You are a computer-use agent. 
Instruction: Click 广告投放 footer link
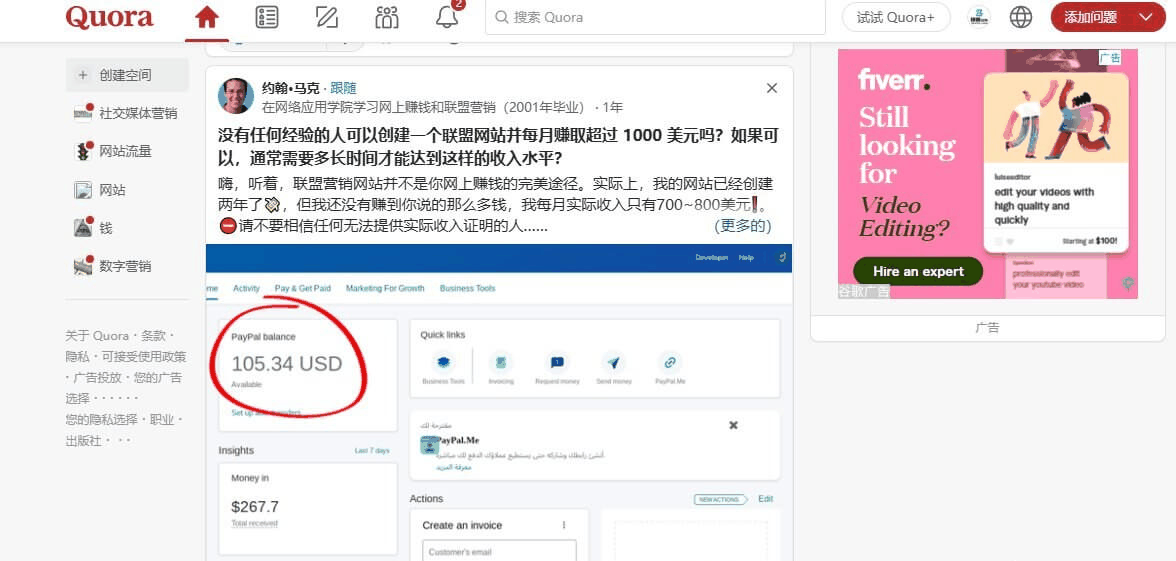tap(98, 377)
